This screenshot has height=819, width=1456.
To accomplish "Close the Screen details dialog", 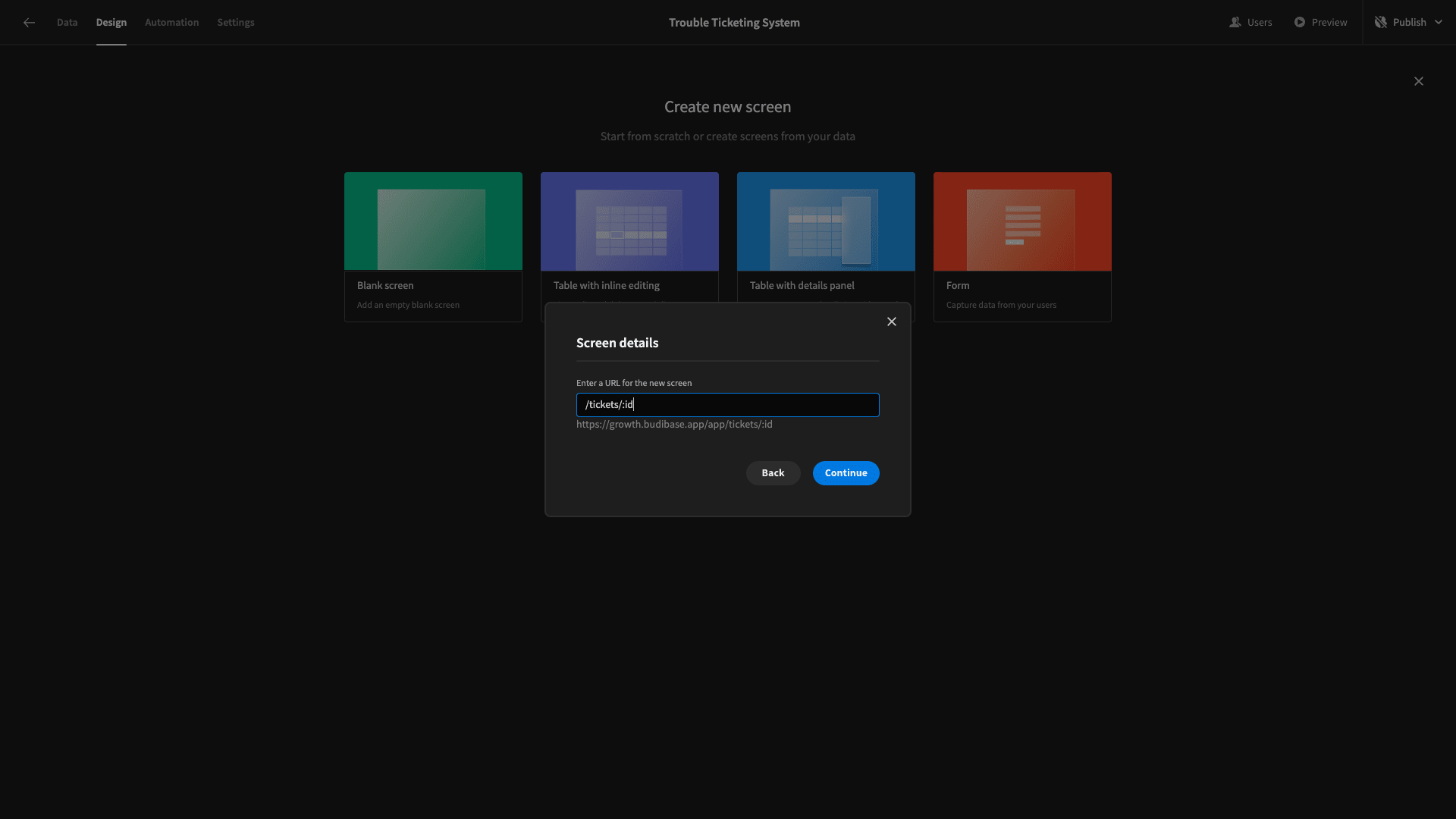I will (x=892, y=322).
